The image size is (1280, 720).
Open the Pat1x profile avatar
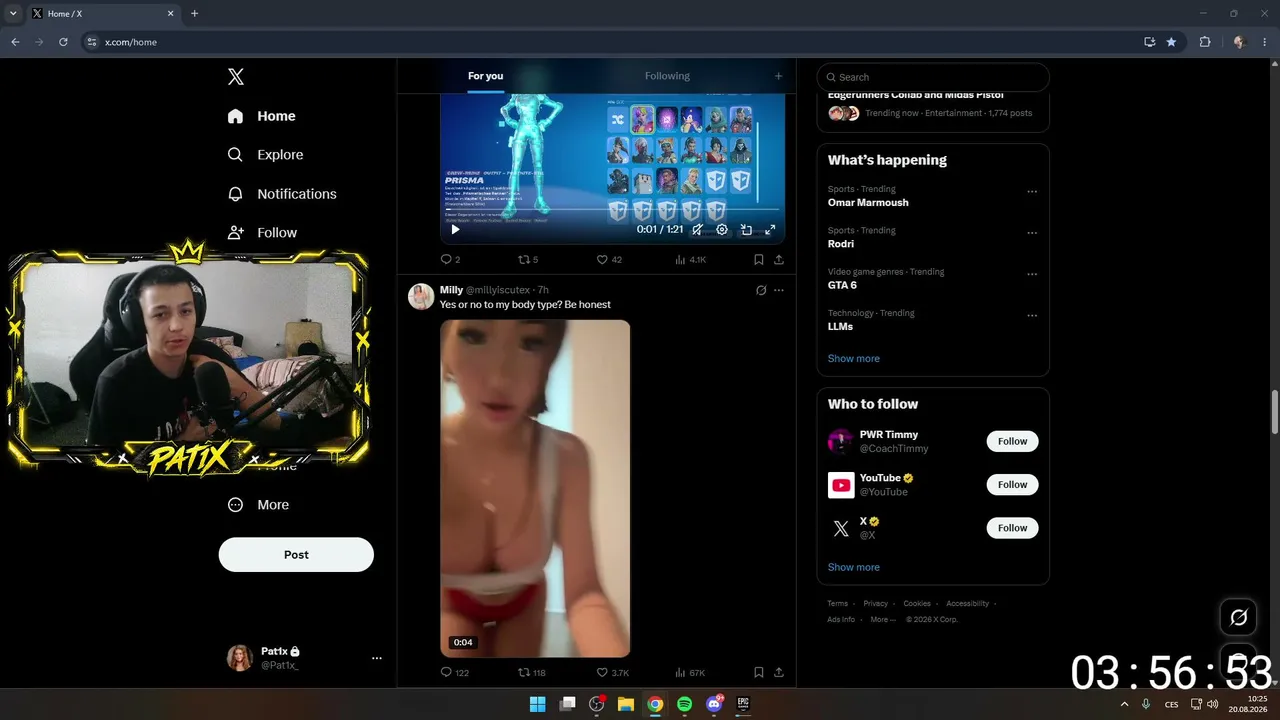click(240, 658)
